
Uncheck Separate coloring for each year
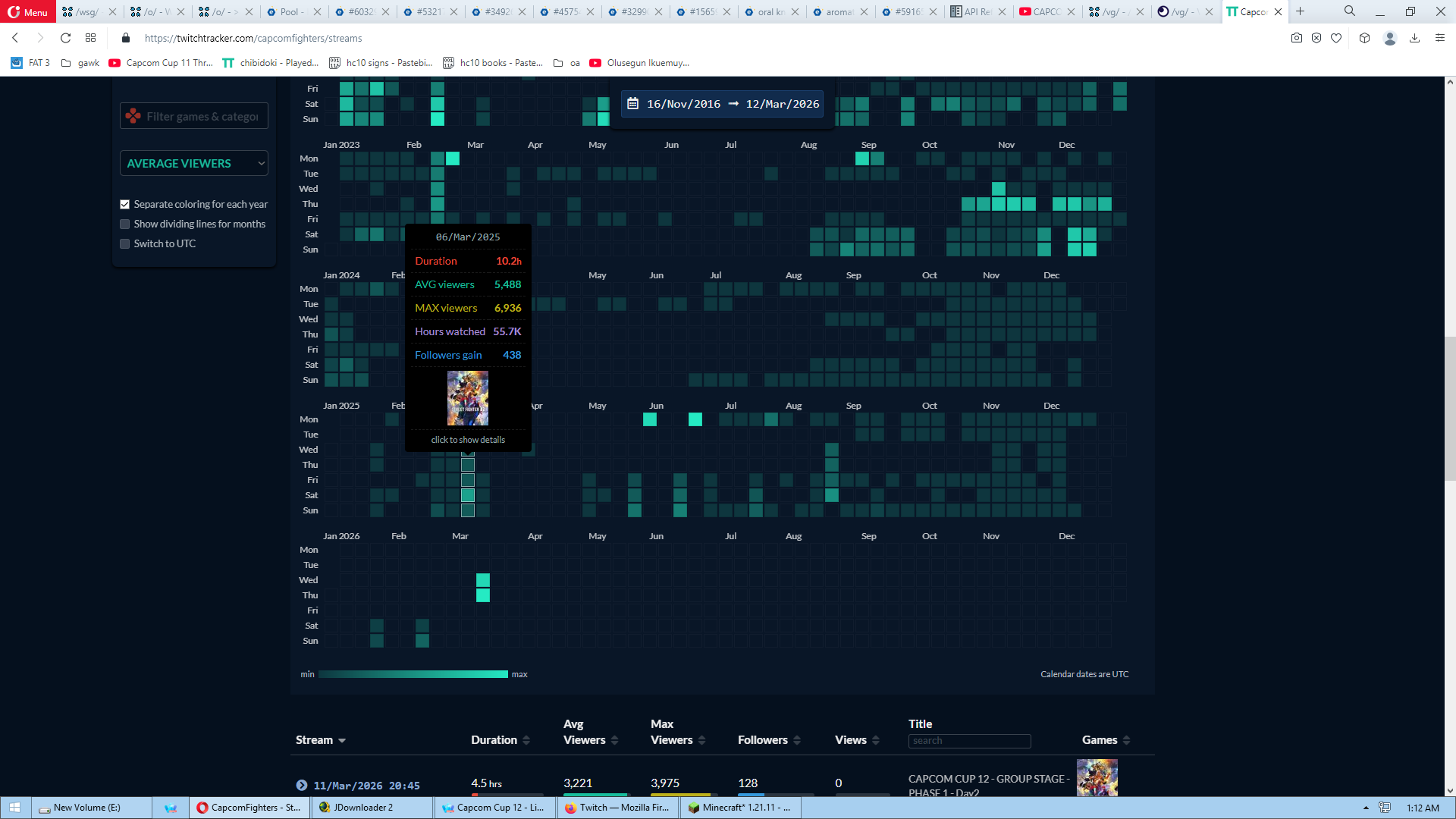coord(125,205)
